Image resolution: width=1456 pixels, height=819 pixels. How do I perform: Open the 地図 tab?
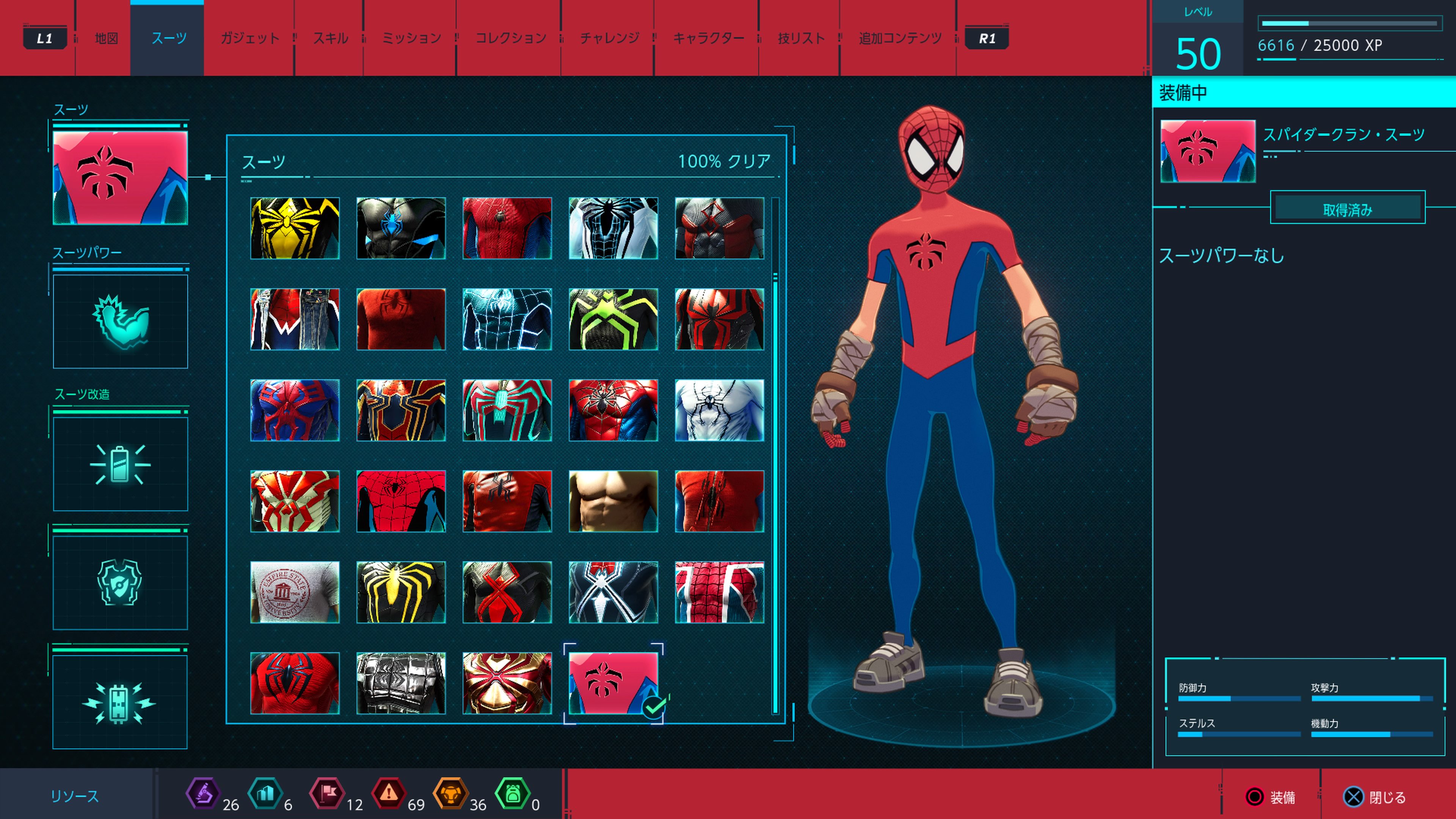coord(106,38)
